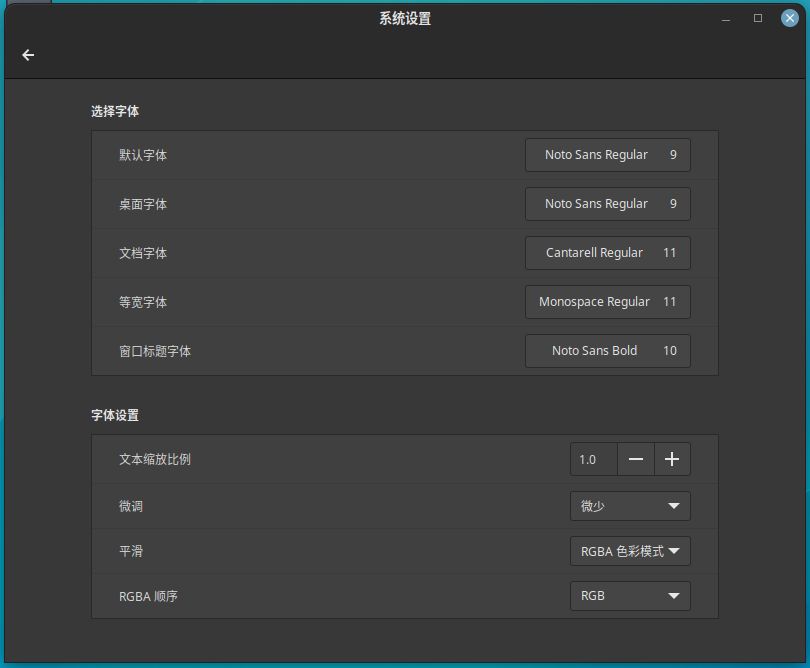
Task: Maximize the 系统设置 window
Action: click(x=758, y=18)
